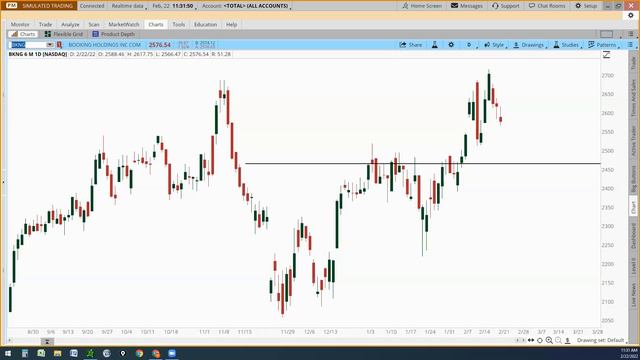This screenshot has width=640, height=360.
Task: Open File Explorer in taskbar
Action: [x=58, y=353]
